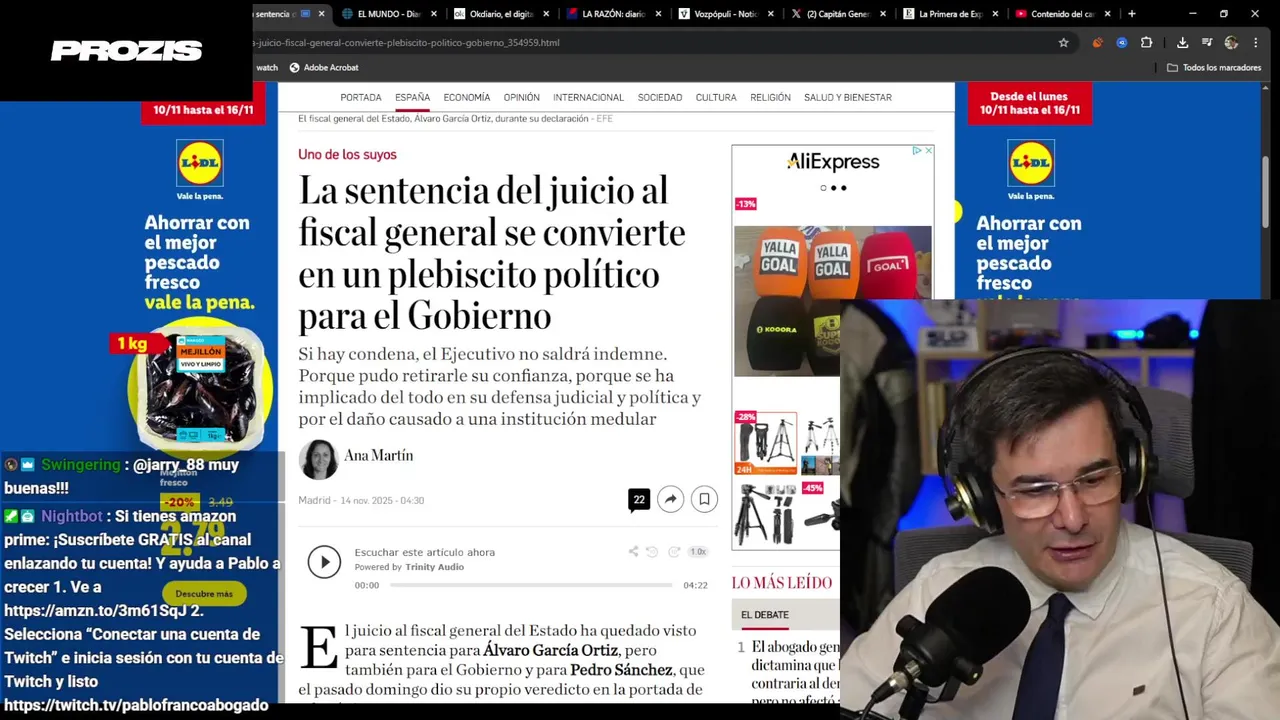
Task: Change the 1.0x playback speed
Action: click(x=697, y=552)
